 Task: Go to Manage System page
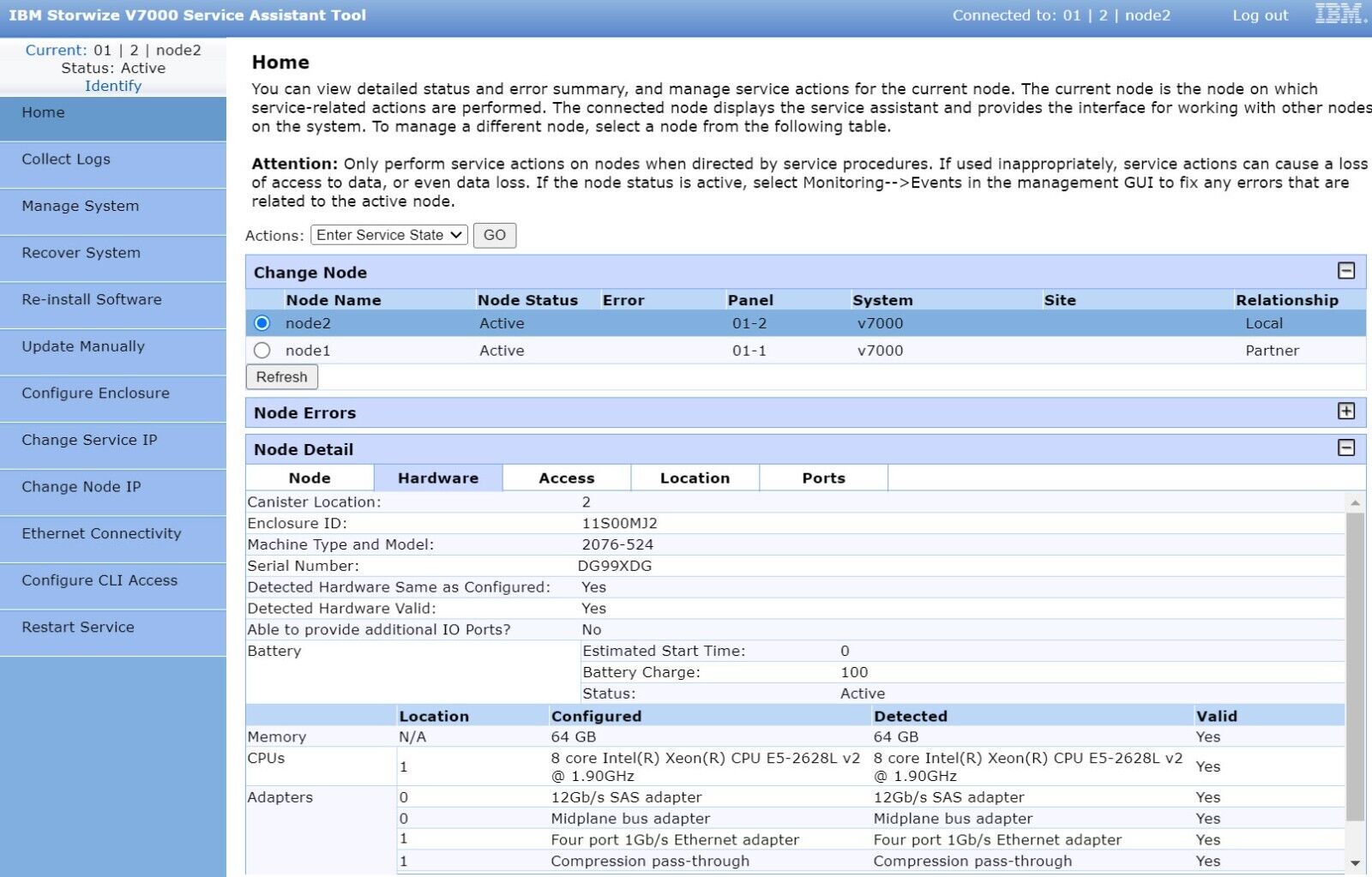pyautogui.click(x=113, y=213)
